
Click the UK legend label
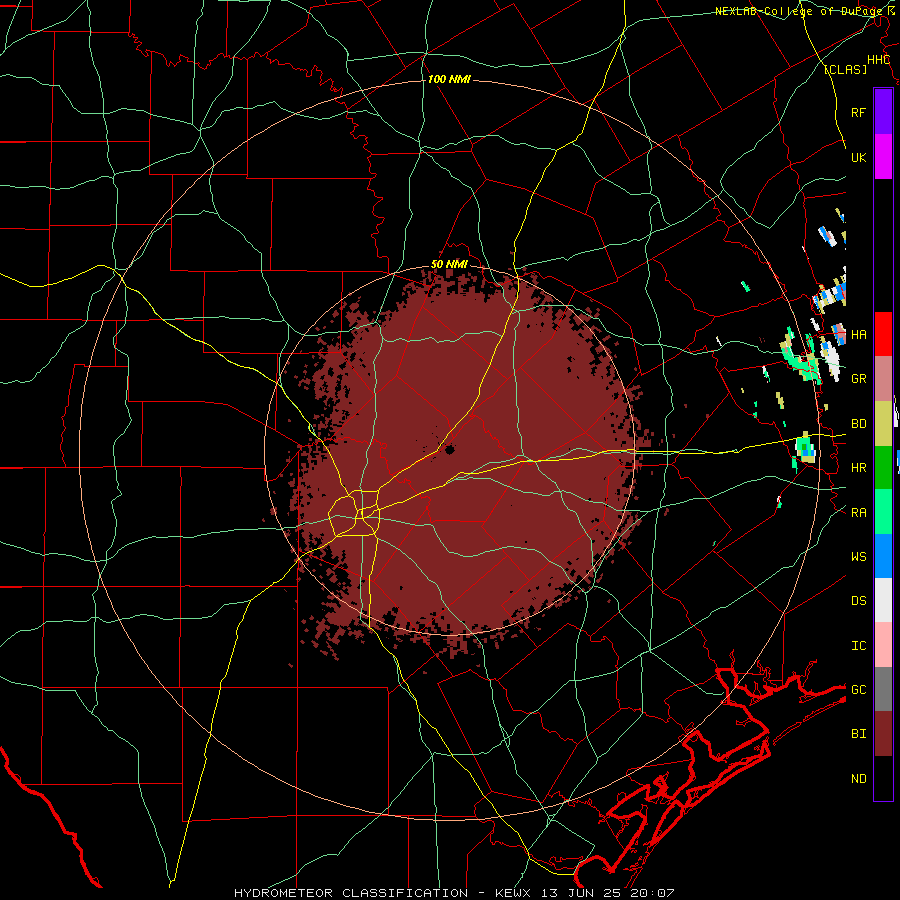pos(858,157)
